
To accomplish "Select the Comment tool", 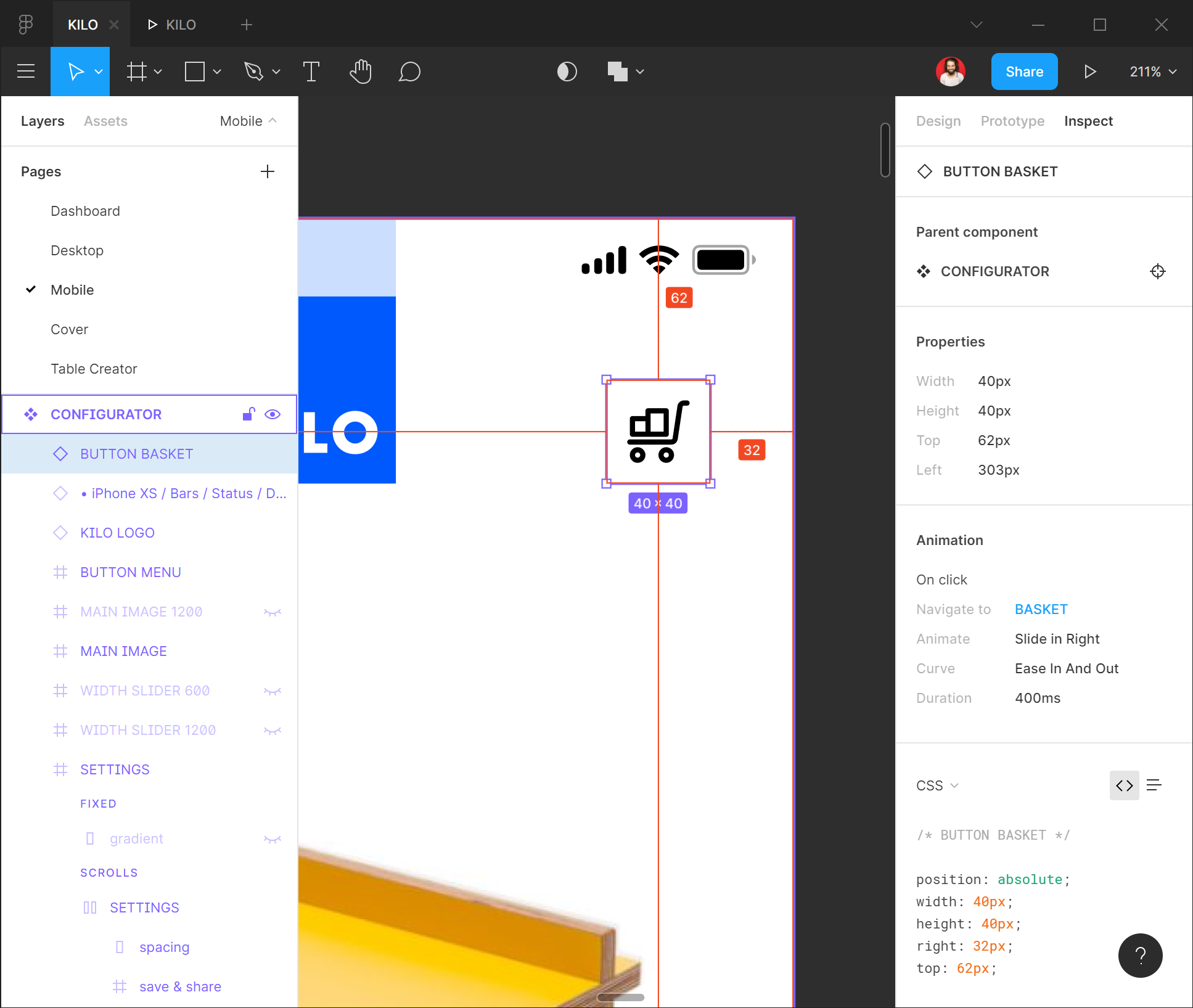I will coord(409,72).
